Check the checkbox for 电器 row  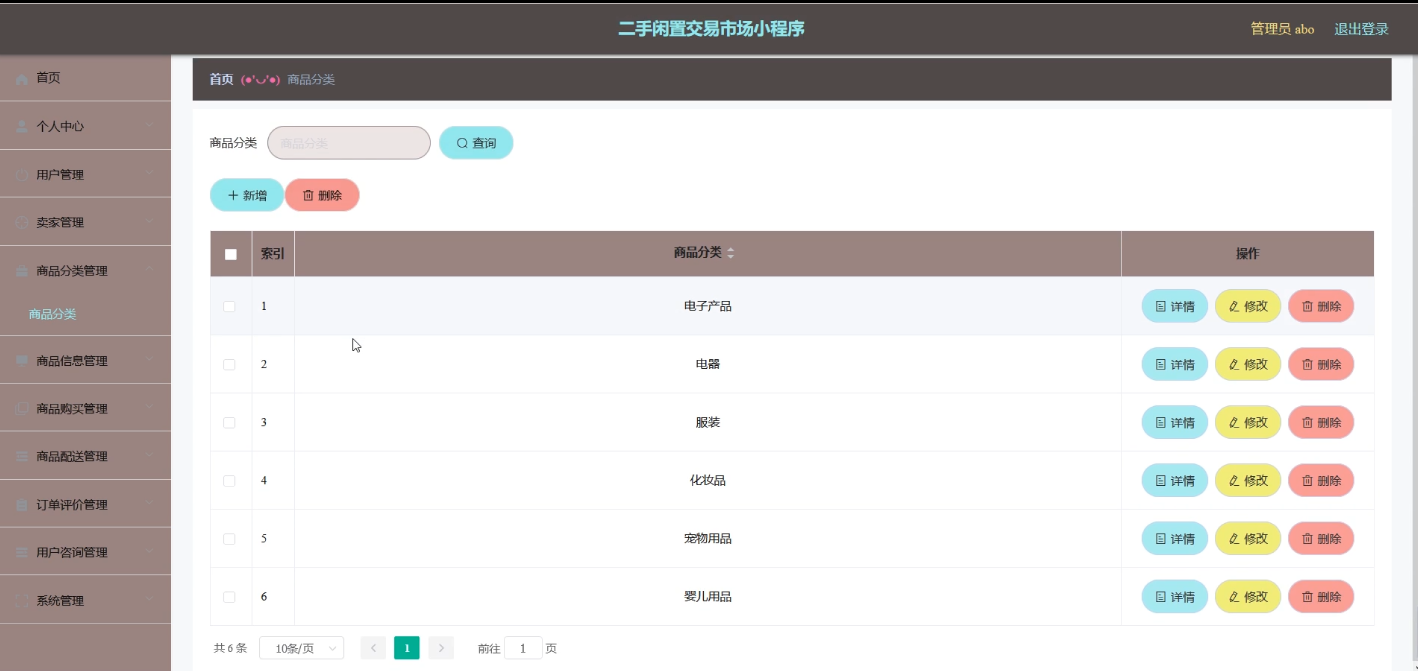pos(229,364)
